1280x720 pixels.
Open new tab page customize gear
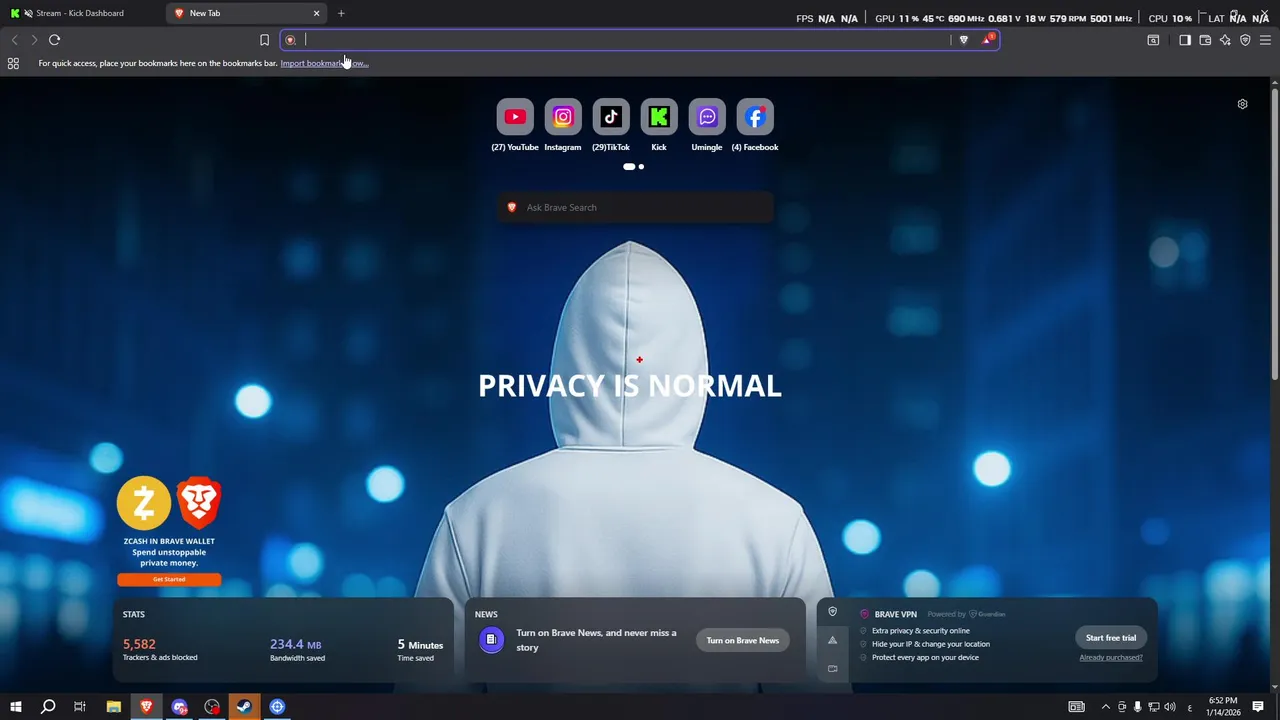[1242, 104]
